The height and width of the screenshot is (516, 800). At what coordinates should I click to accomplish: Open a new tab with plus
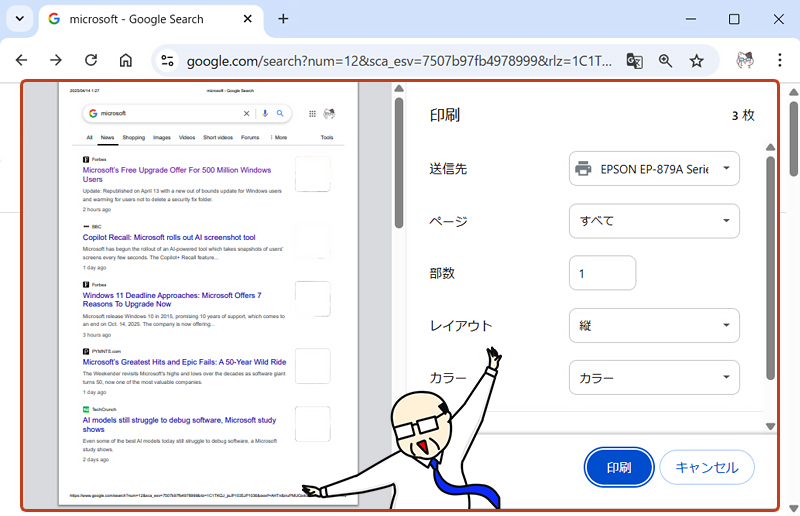(283, 19)
